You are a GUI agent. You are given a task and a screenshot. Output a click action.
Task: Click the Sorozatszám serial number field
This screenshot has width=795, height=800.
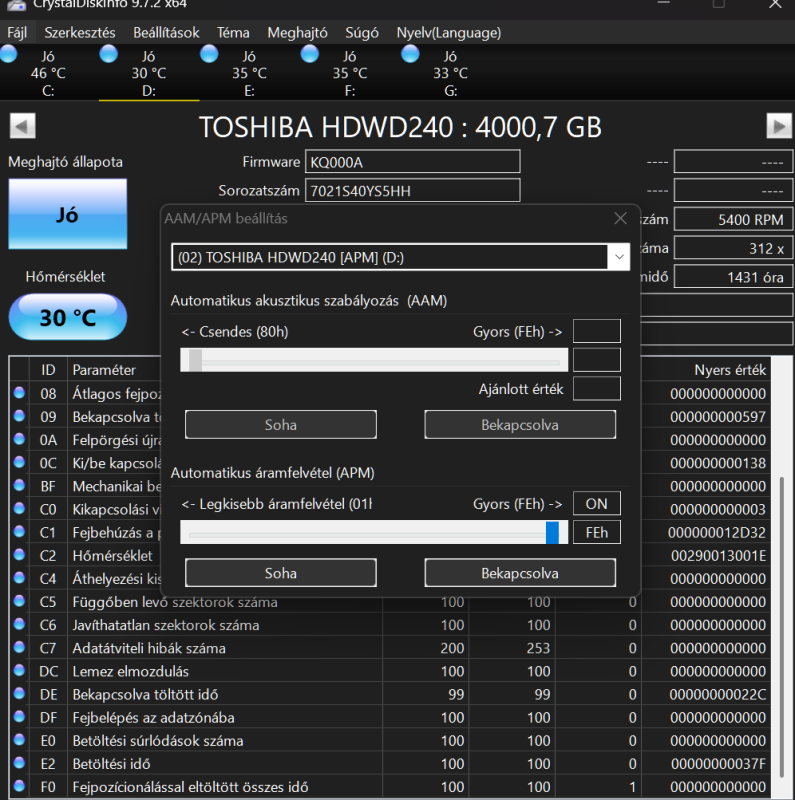414,190
